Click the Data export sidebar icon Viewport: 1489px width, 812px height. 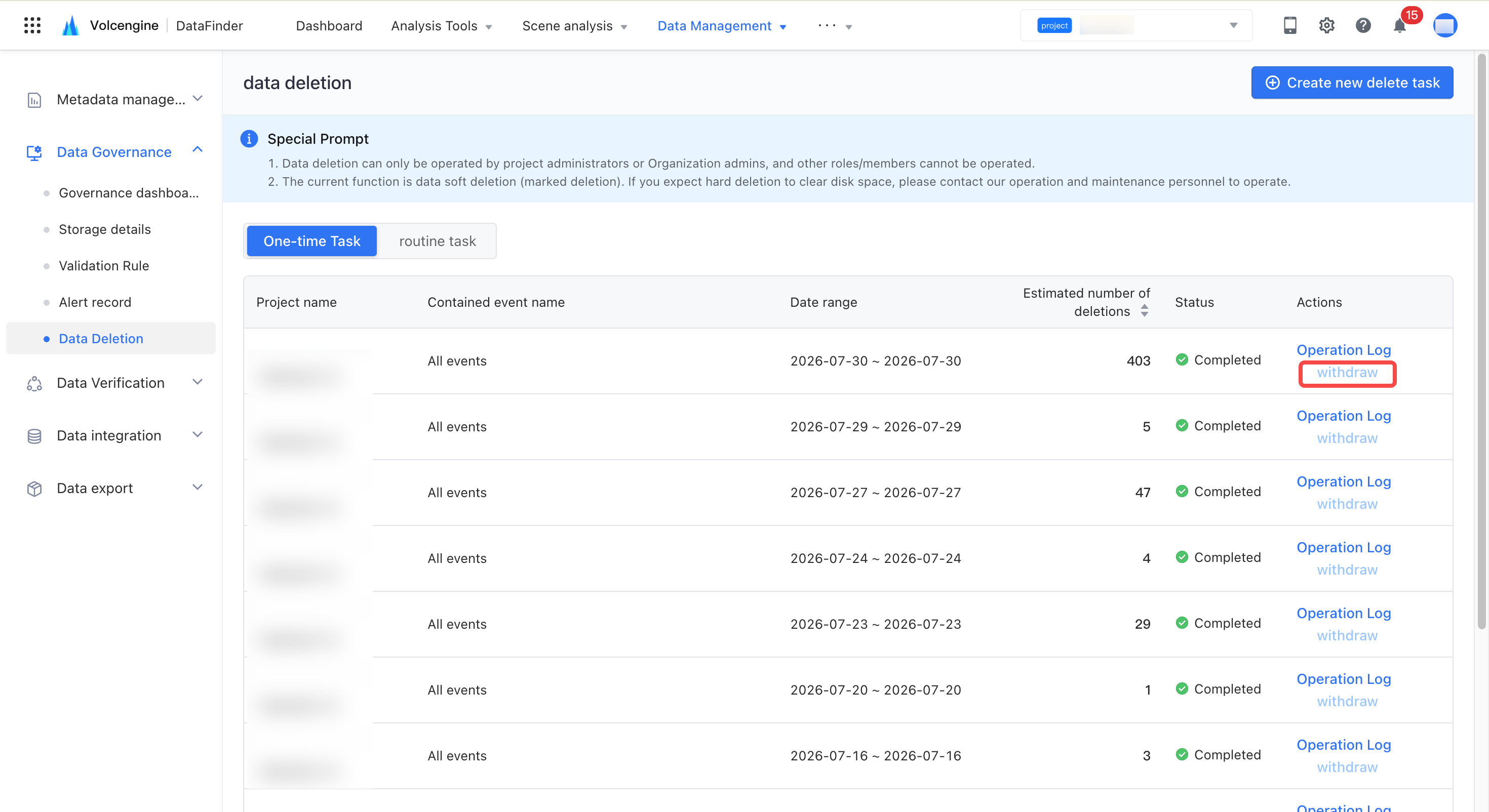(34, 489)
